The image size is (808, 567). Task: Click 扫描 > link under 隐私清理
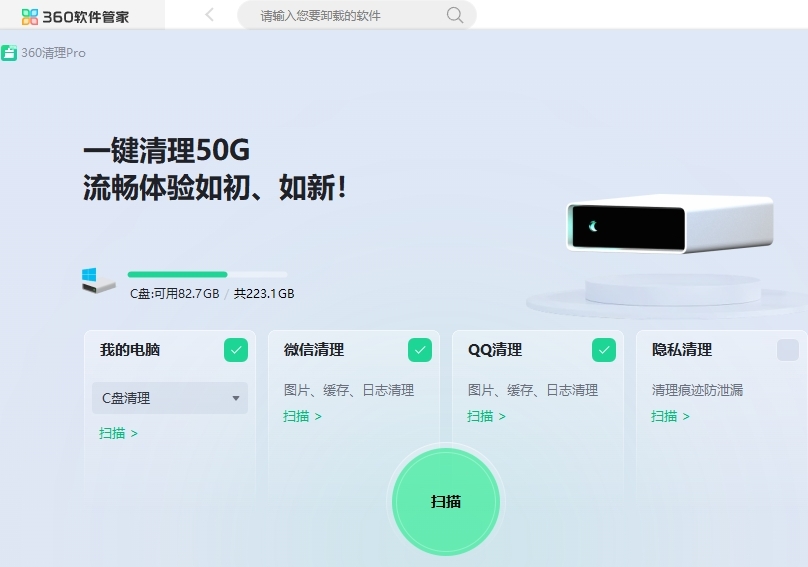670,416
